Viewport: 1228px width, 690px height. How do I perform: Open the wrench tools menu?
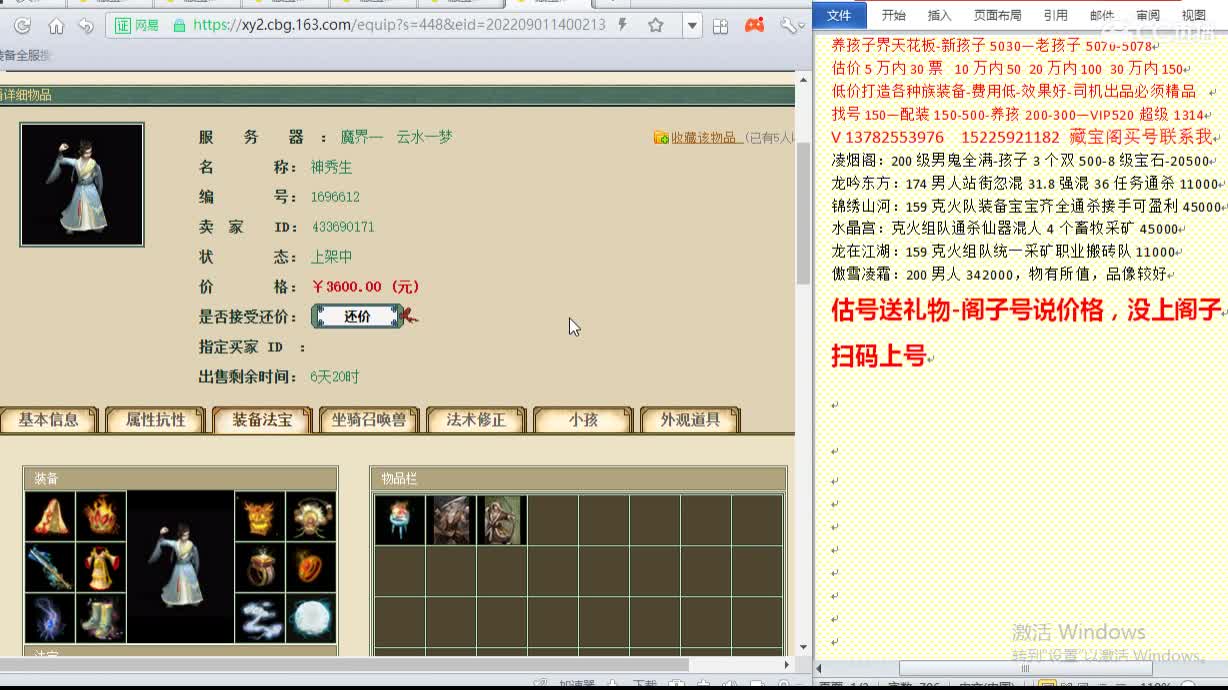[x=790, y=26]
